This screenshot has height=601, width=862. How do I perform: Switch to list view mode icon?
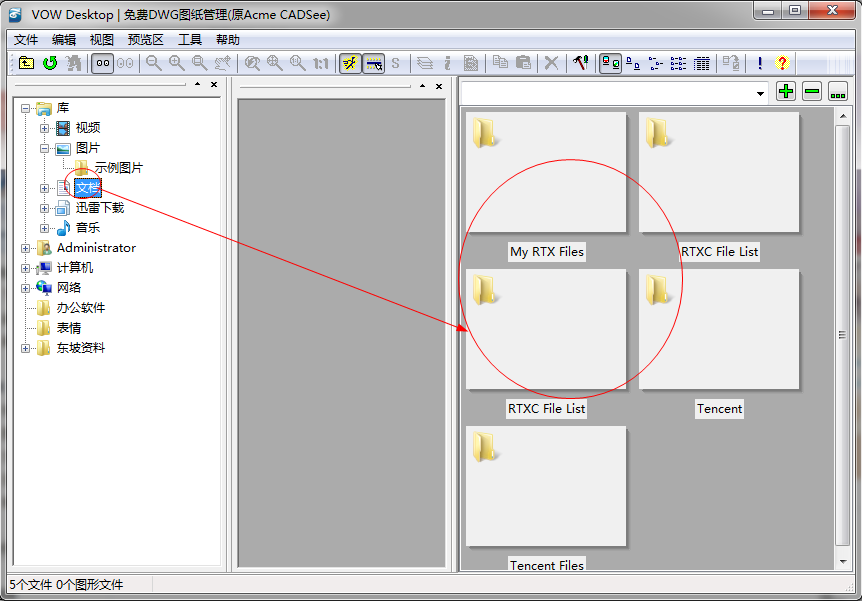pos(678,63)
